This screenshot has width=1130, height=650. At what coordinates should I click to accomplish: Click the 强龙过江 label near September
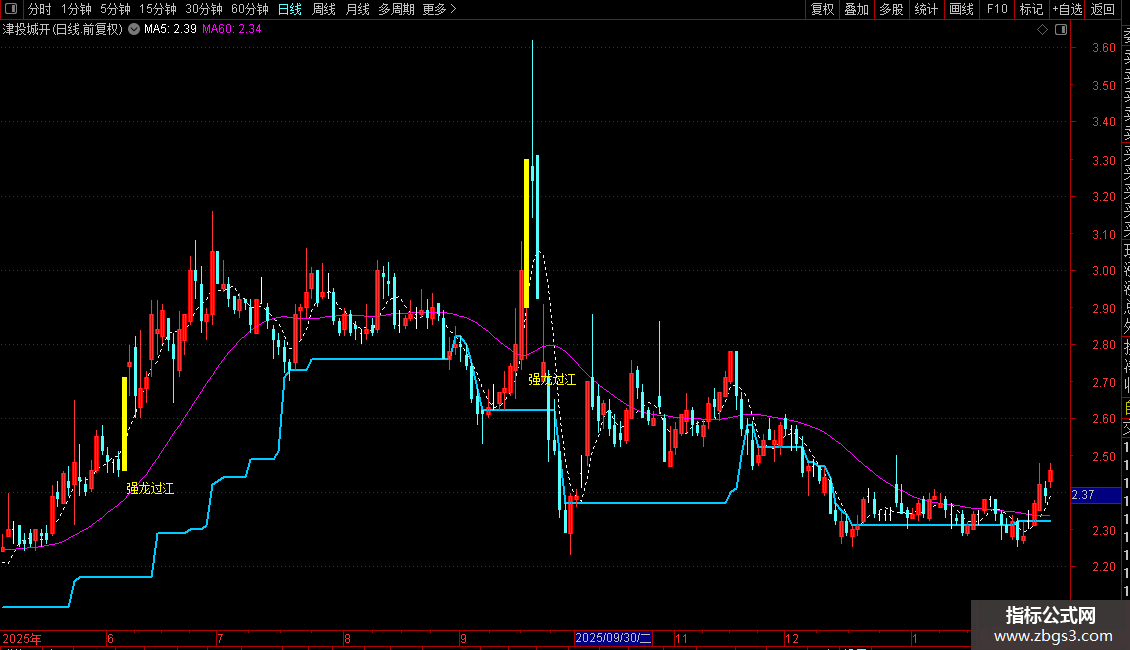tap(552, 380)
